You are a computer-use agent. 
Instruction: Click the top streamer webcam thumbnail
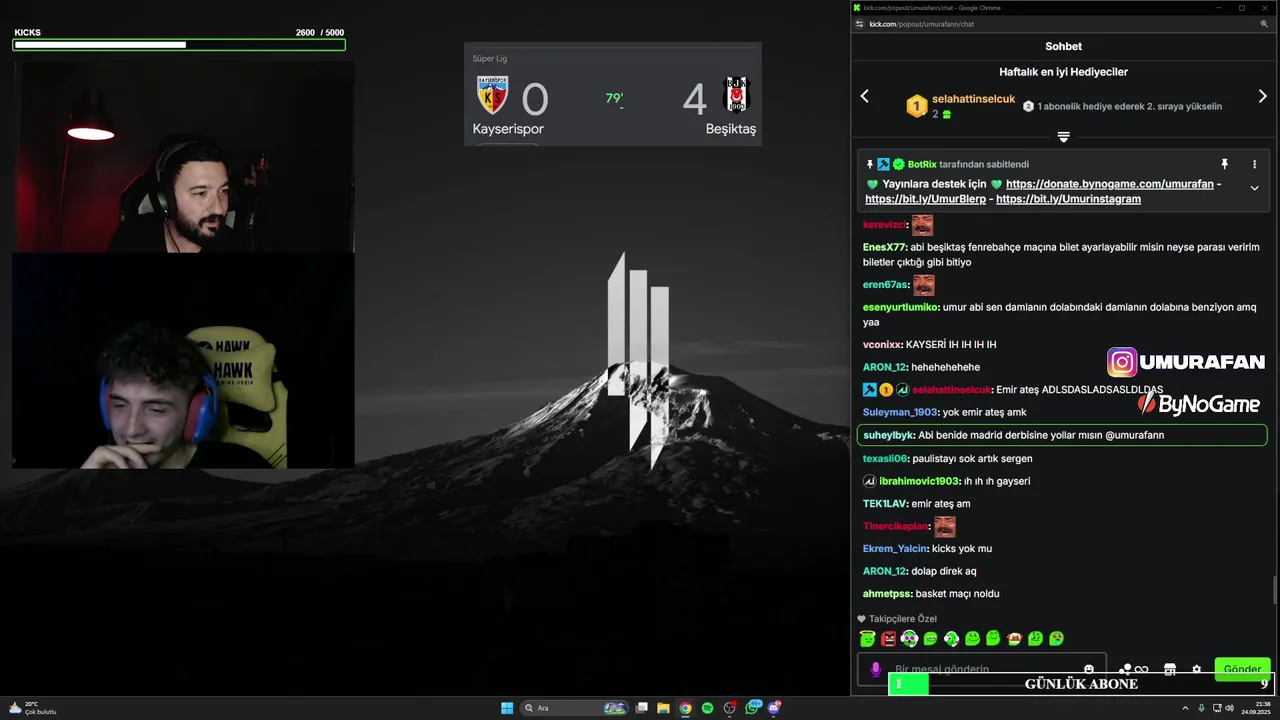click(x=183, y=157)
